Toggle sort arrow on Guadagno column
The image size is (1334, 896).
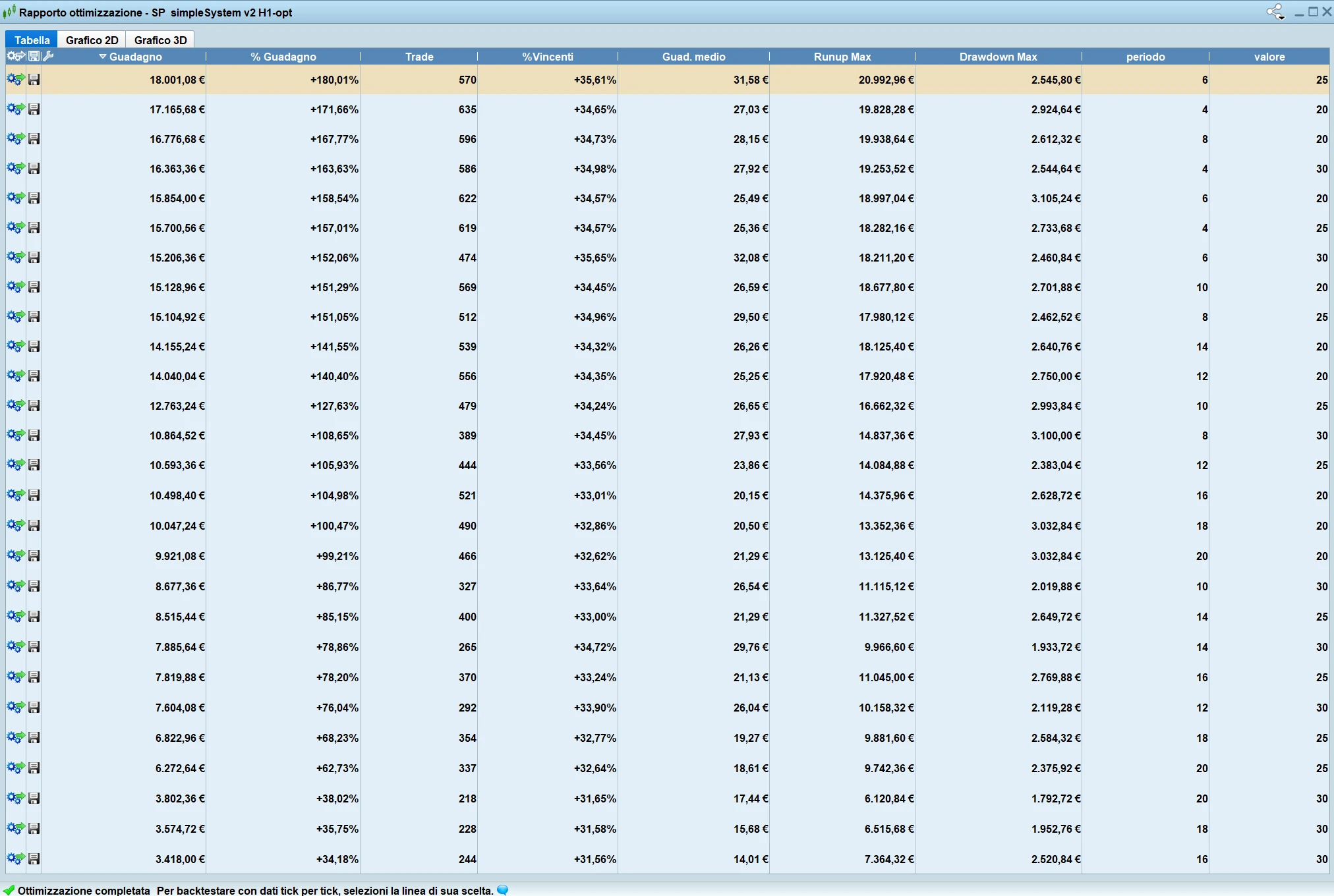tap(103, 57)
